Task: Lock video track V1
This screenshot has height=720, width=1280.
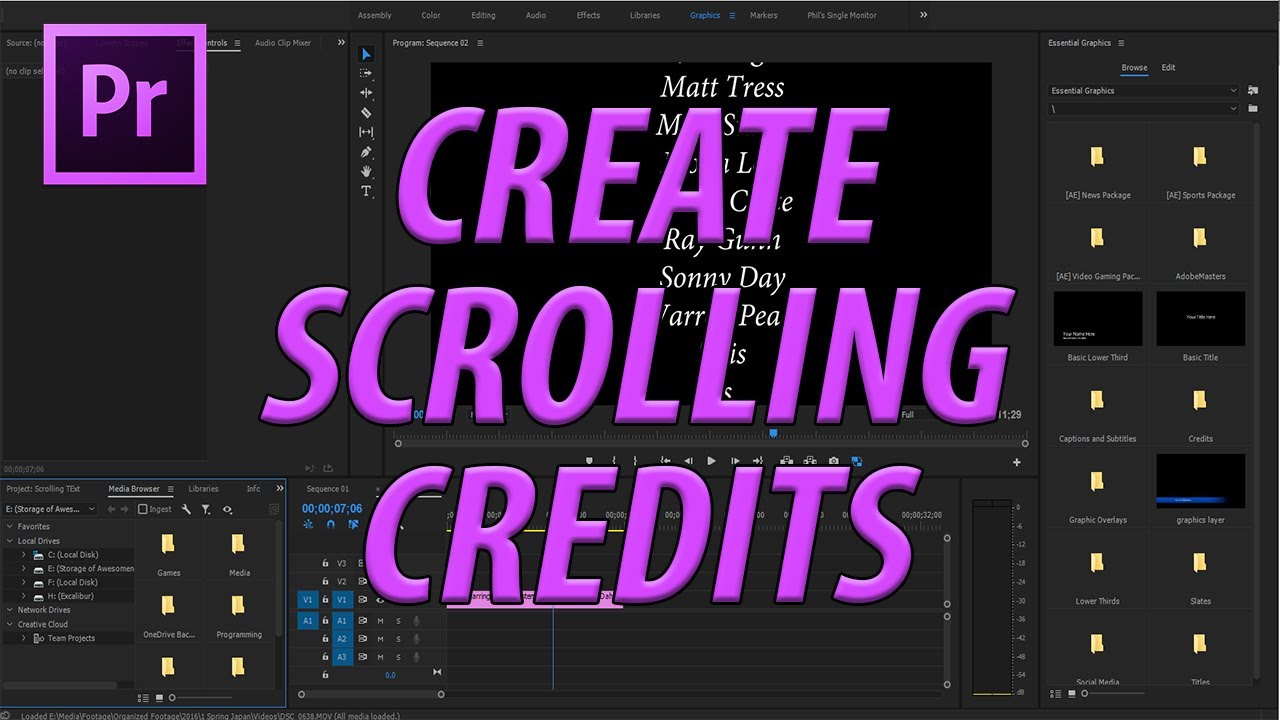Action: [325, 600]
